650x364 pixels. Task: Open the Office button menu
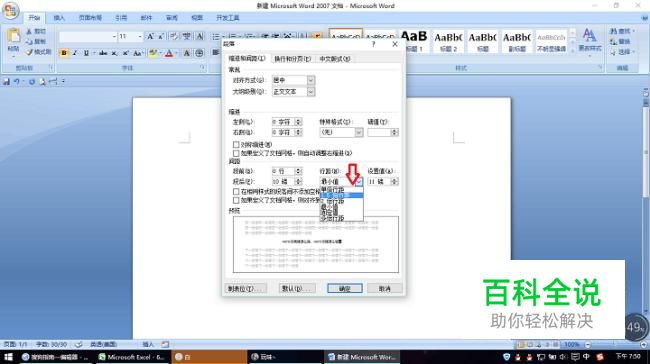point(10,11)
